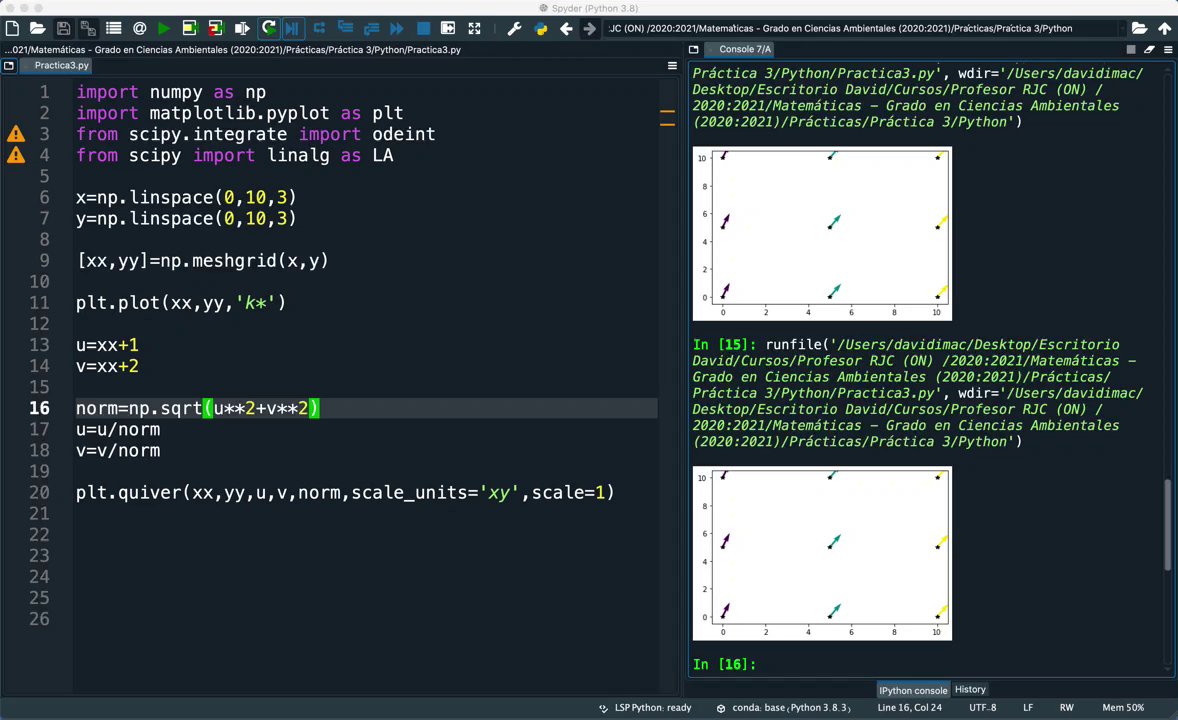Viewport: 1178px width, 720px height.
Task: Change to the parent directory
Action: point(1164,29)
